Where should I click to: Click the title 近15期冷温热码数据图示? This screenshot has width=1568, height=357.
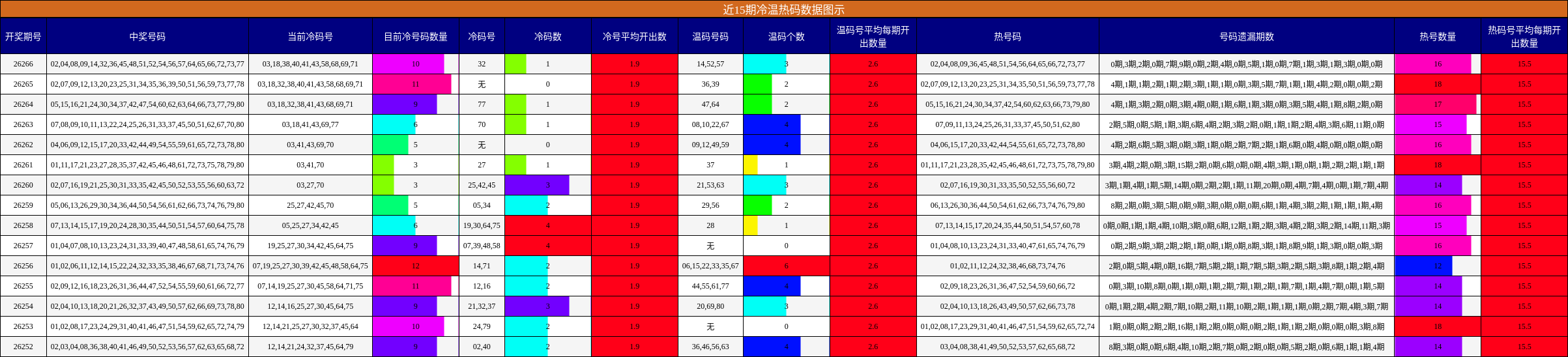pyautogui.click(x=783, y=9)
